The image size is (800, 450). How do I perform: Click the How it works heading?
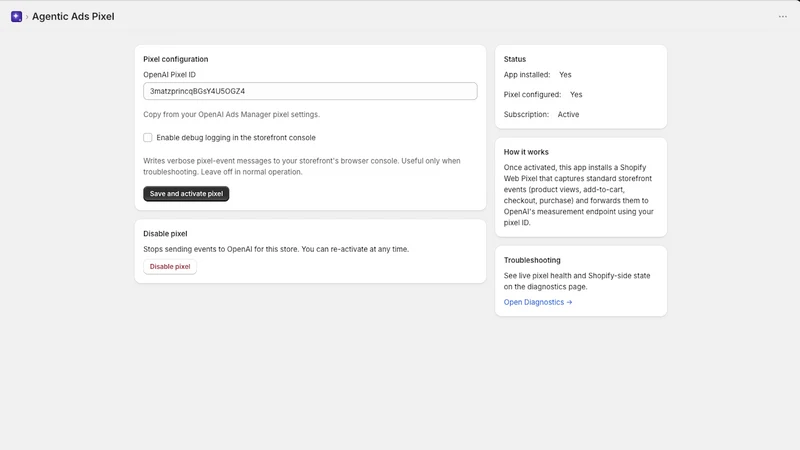(x=526, y=152)
